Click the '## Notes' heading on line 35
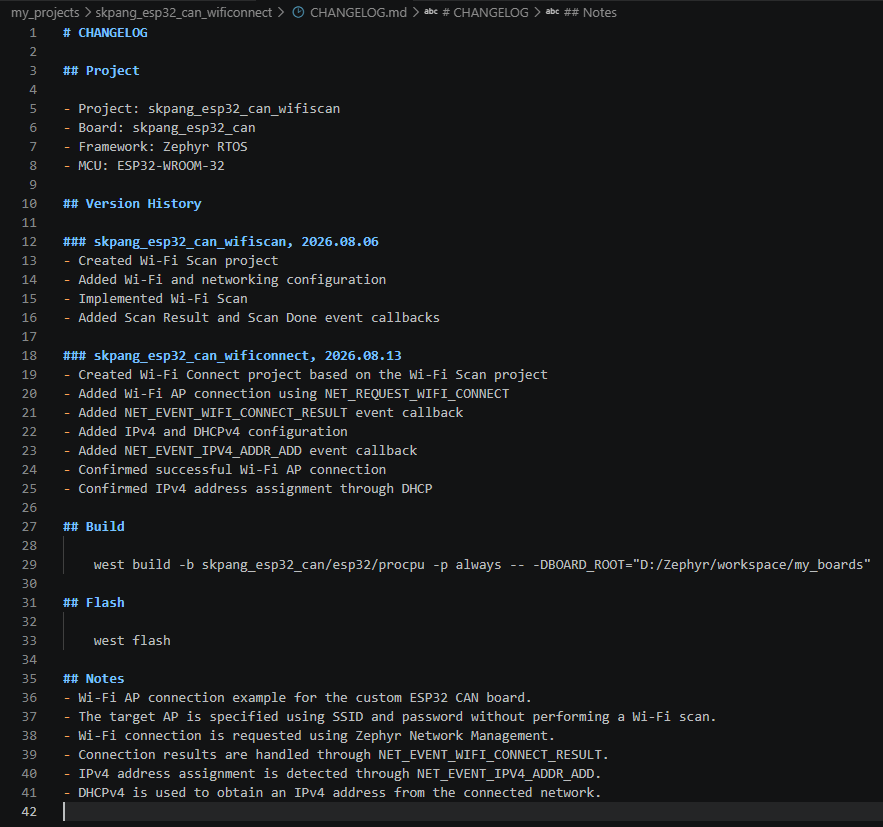The image size is (883, 827). [94, 678]
